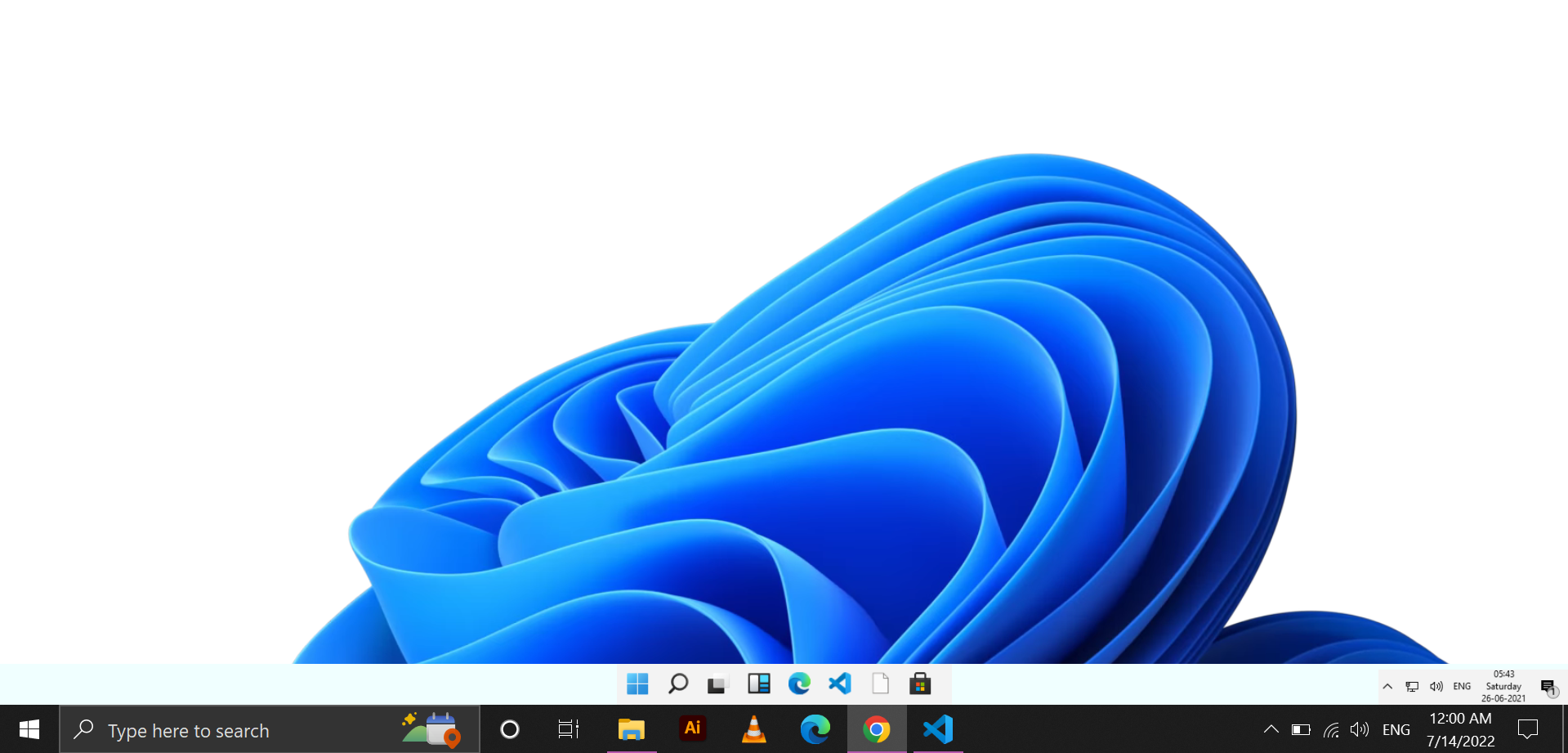
Task: Open VLC media player from the taskbar
Action: [x=753, y=729]
